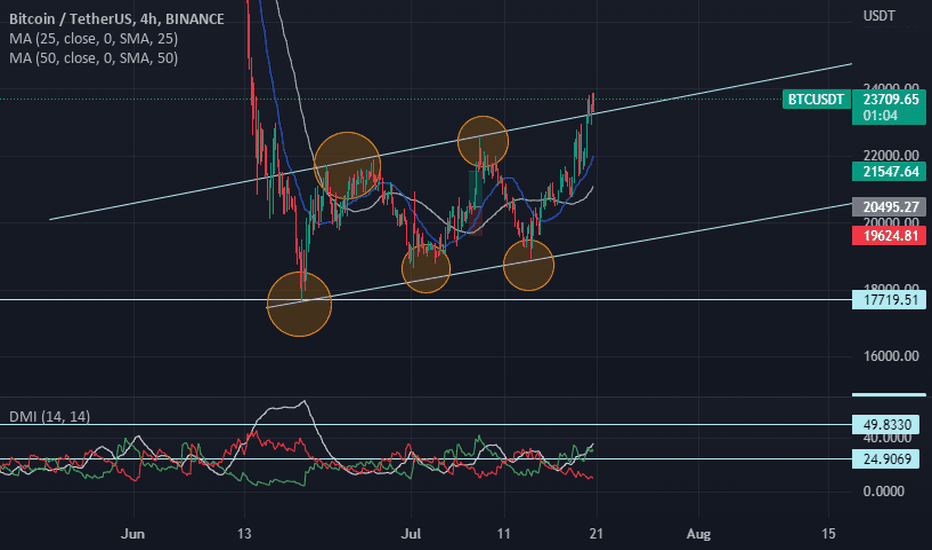Viewport: 932px width, 550px height.
Task: Select the orange circle at the July 8 peak on the upper channel line
Action: pos(483,142)
